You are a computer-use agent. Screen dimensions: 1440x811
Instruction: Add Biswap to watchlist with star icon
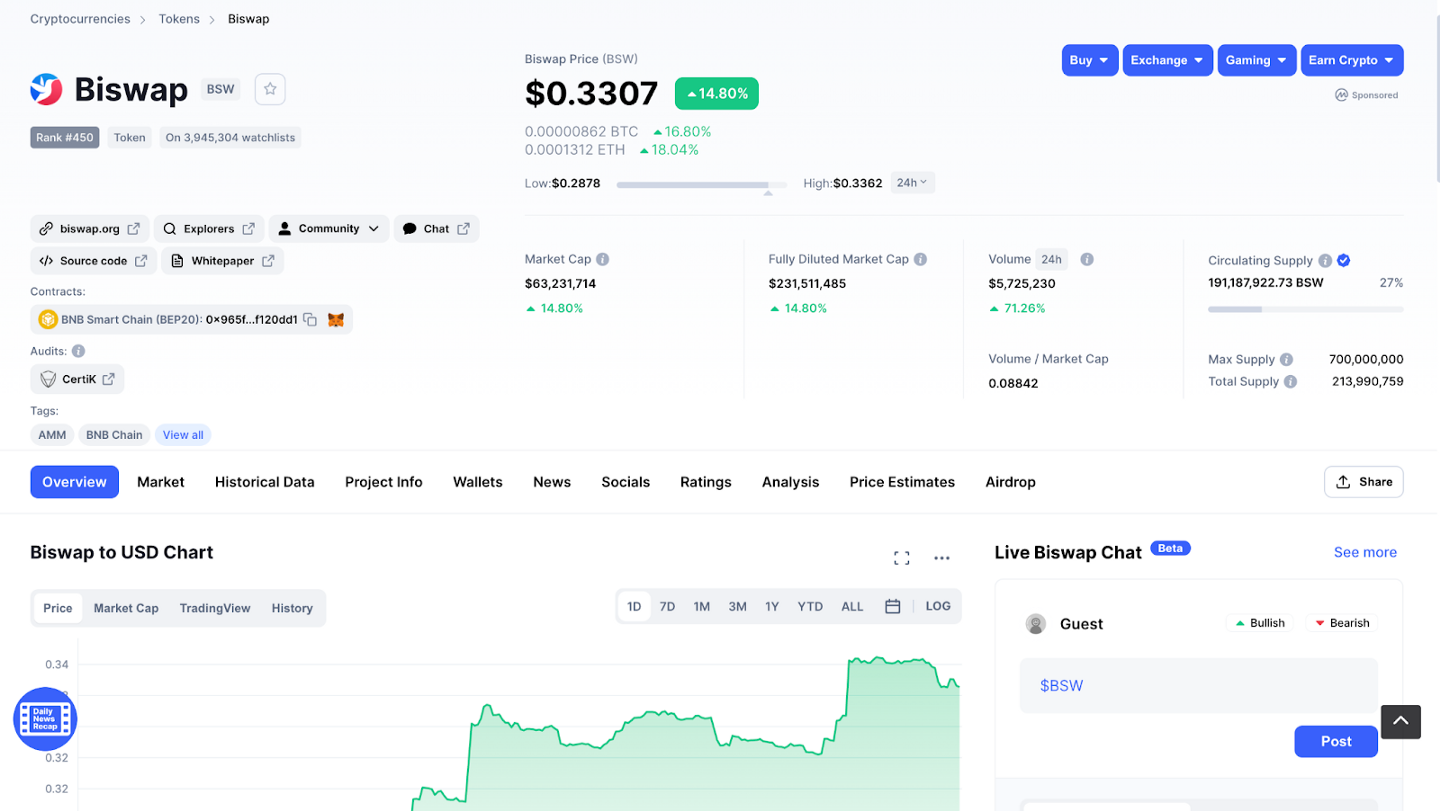click(270, 89)
